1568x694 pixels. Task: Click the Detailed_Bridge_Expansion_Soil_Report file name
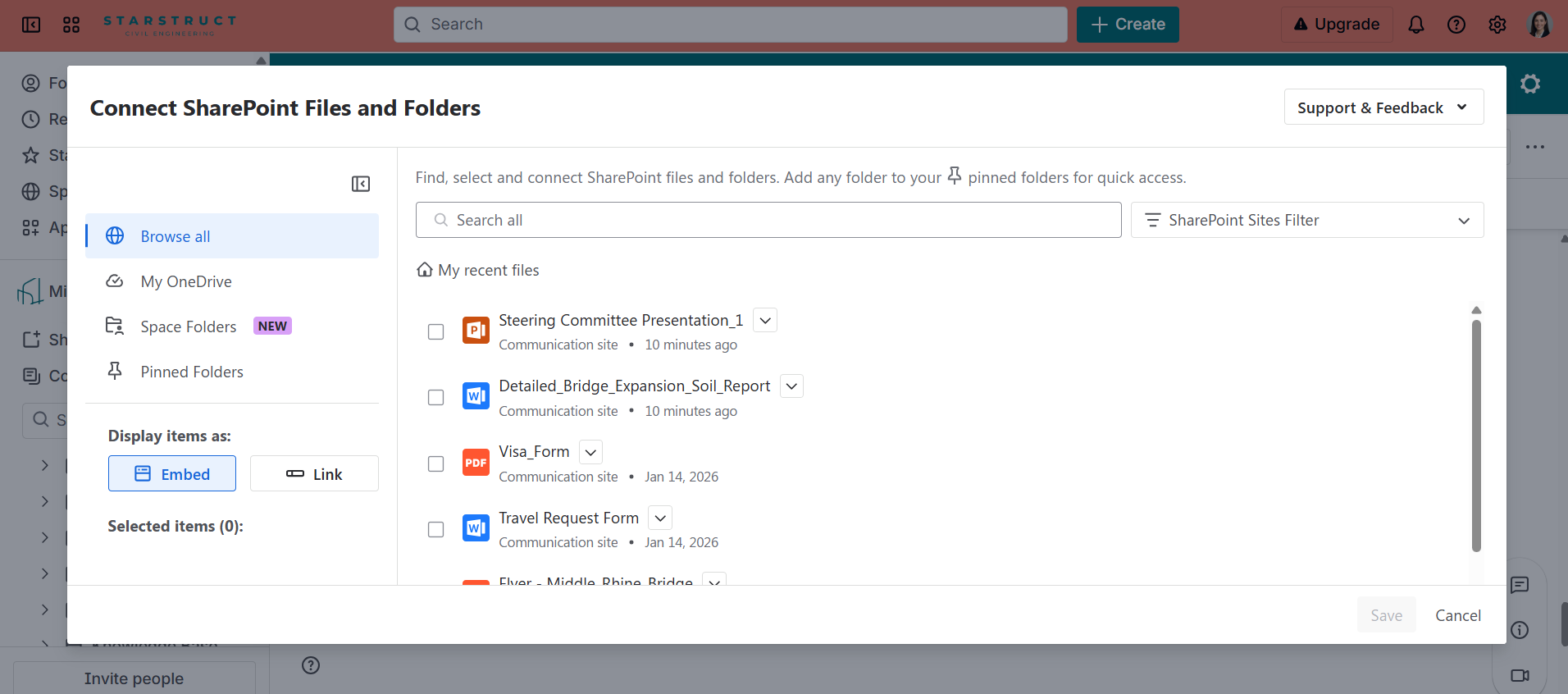(635, 386)
